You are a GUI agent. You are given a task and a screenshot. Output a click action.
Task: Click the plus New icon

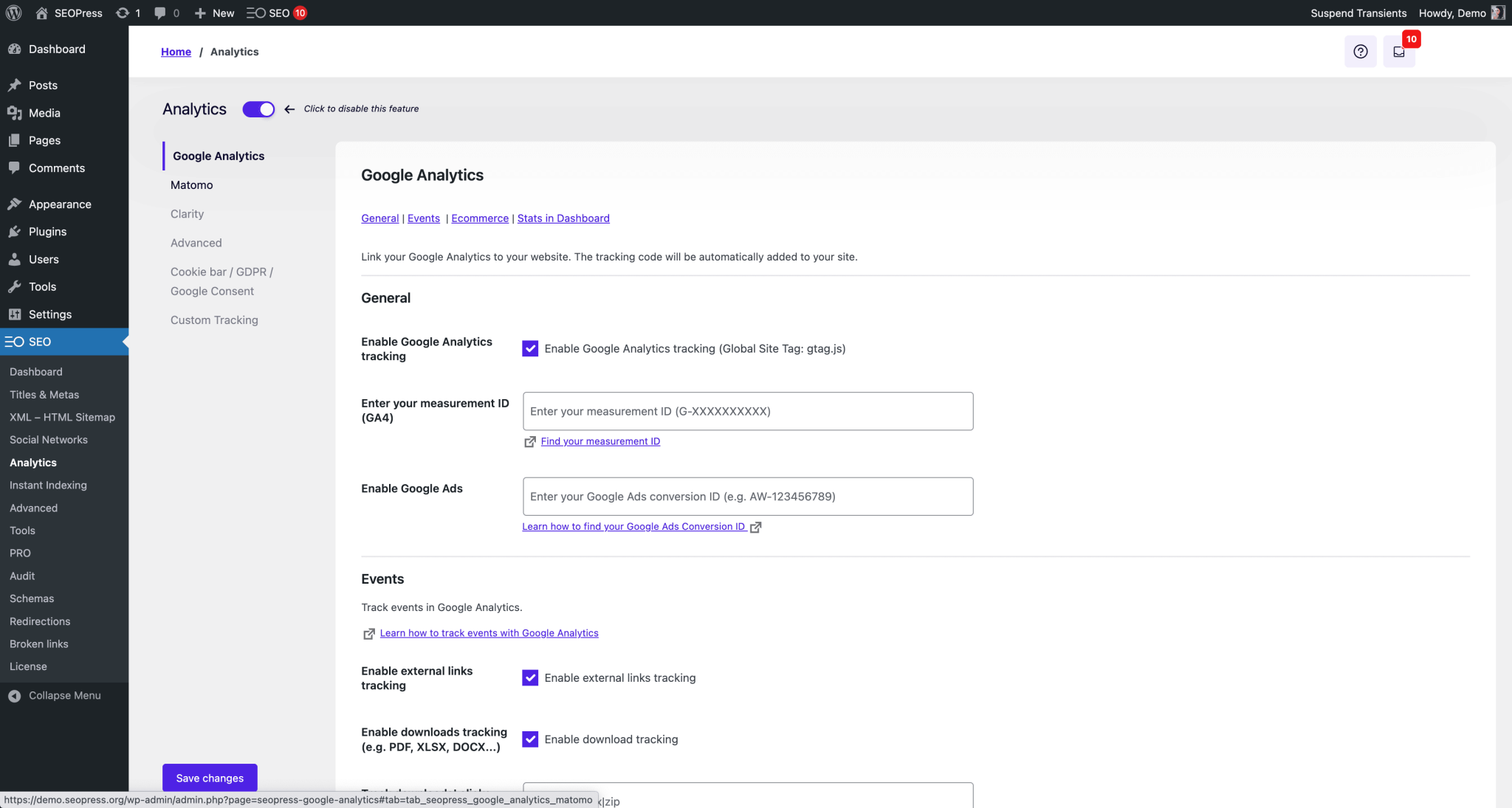click(200, 13)
